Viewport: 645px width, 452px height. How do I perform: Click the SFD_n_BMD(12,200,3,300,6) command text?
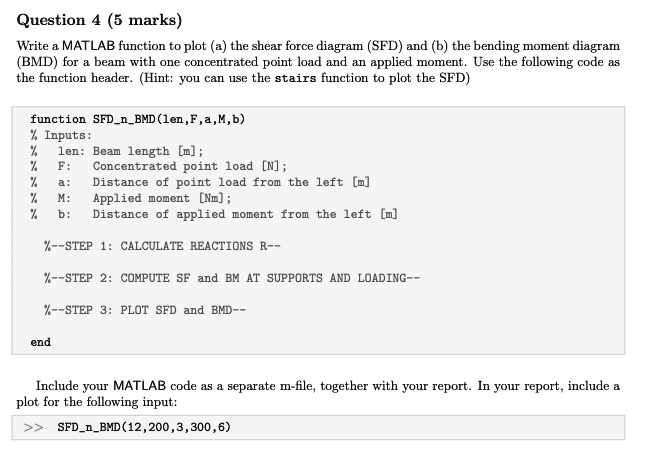[x=144, y=427]
